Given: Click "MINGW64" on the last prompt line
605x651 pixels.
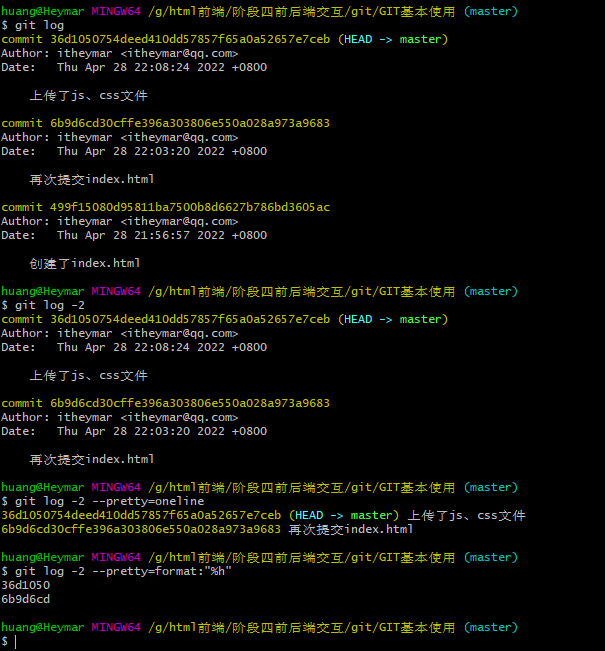Looking at the screenshot, I should 116,627.
